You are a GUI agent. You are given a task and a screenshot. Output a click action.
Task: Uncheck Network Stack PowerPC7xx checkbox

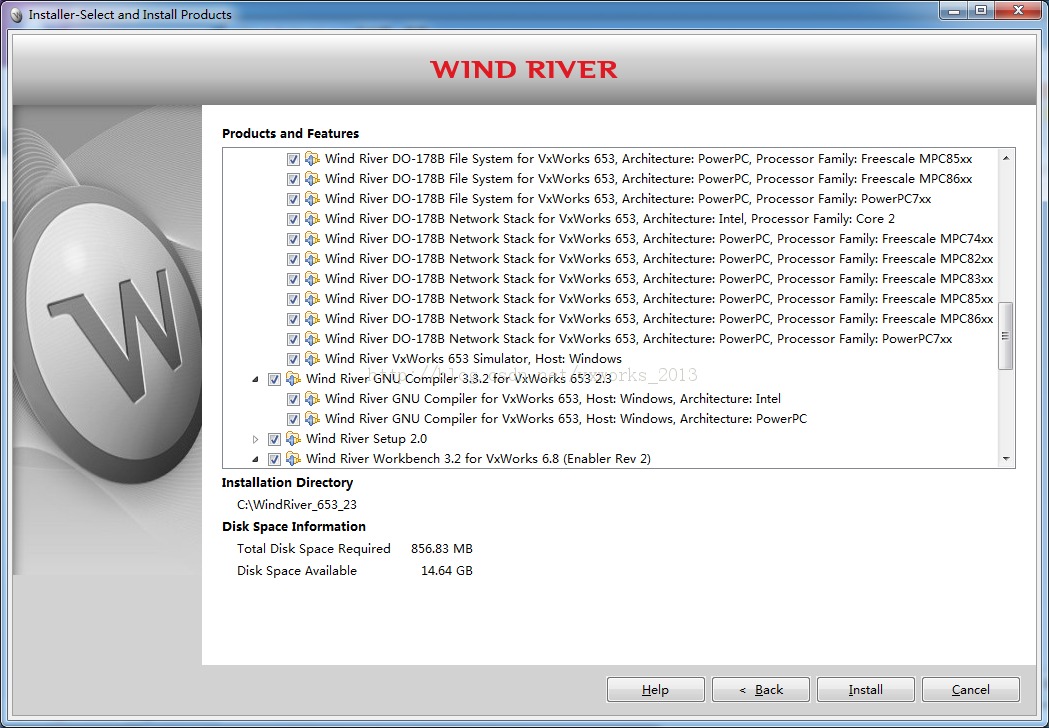293,339
